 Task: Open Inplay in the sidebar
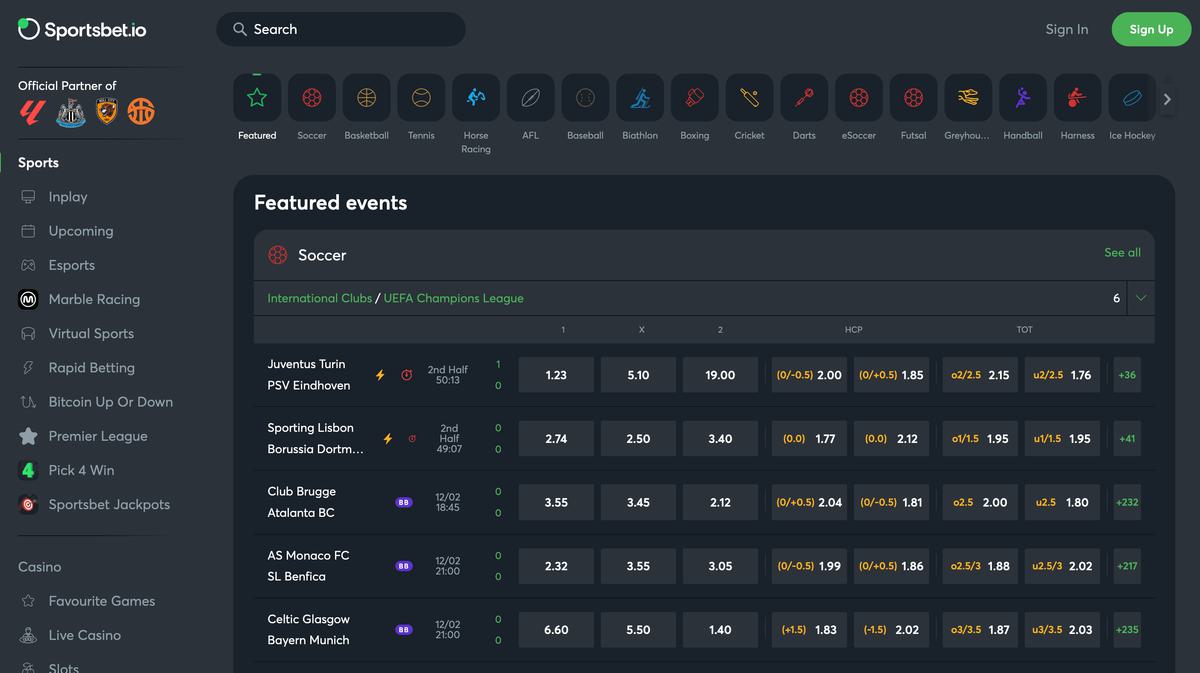point(68,197)
